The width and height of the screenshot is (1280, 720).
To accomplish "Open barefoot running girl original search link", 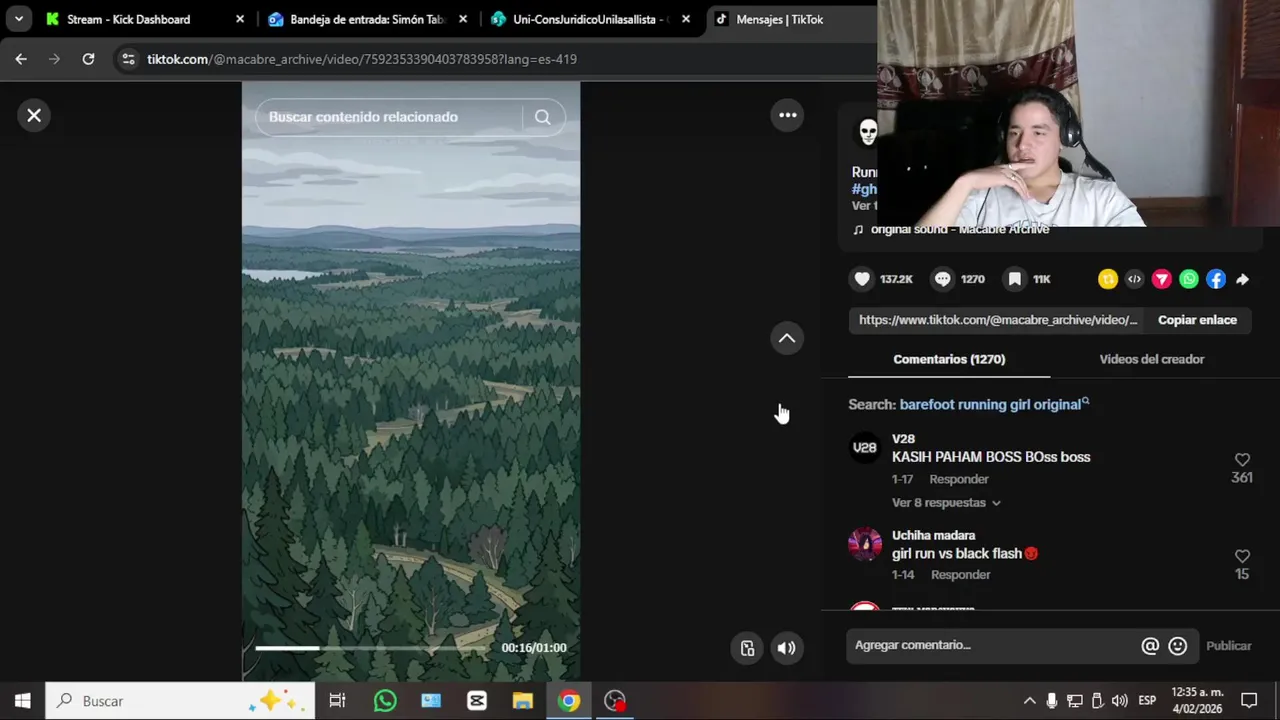I will [x=994, y=404].
